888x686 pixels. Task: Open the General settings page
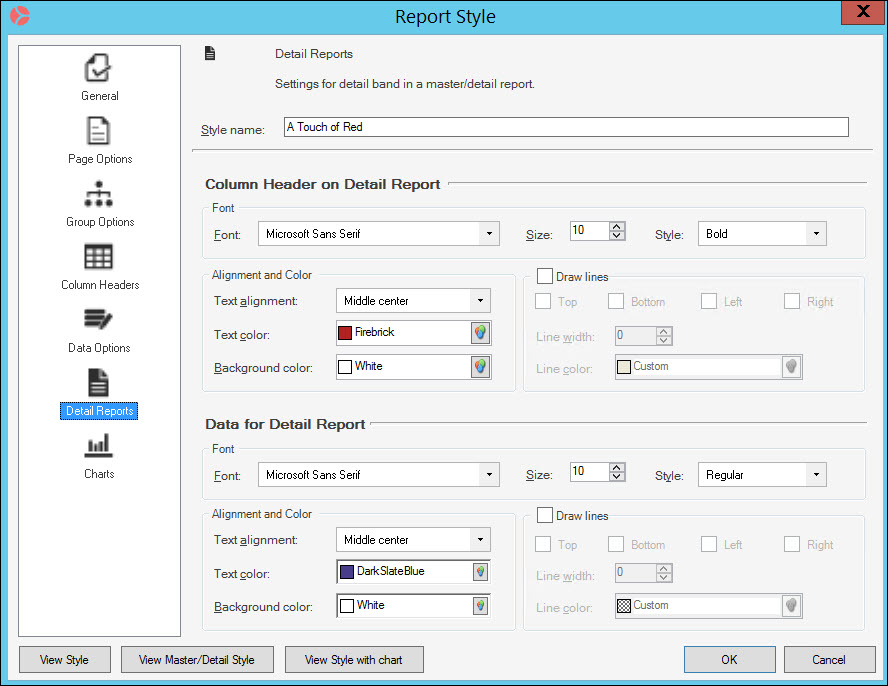coord(99,77)
